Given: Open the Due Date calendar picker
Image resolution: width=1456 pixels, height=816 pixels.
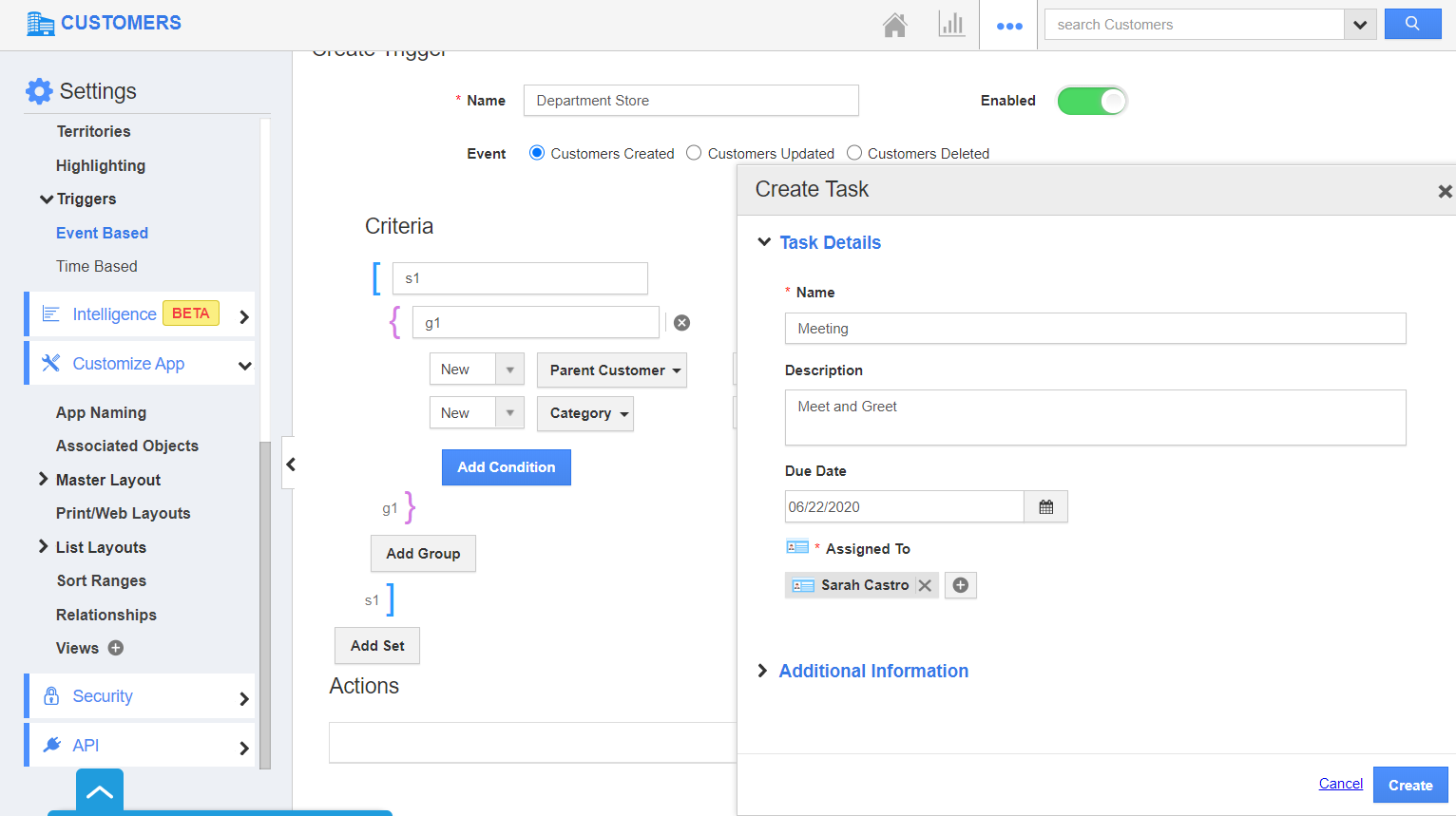Looking at the screenshot, I should (1045, 507).
